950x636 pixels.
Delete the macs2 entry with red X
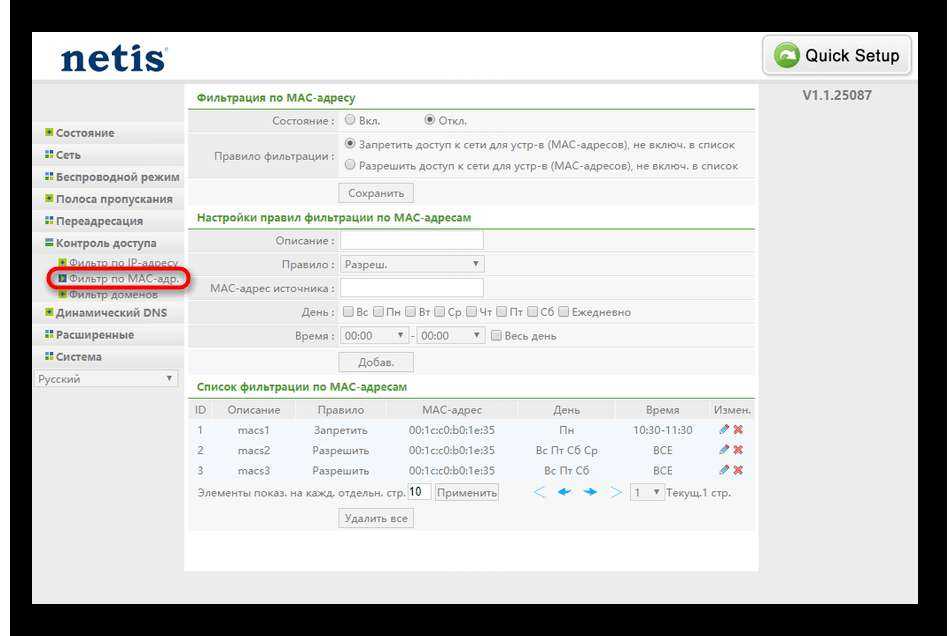click(x=738, y=450)
